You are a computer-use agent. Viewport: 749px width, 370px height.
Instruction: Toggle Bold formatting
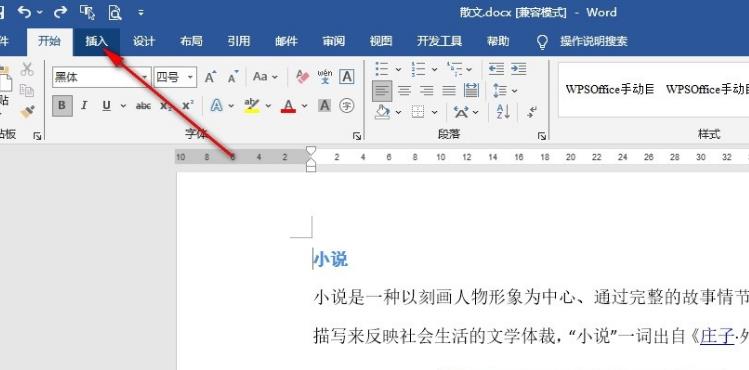pos(62,106)
